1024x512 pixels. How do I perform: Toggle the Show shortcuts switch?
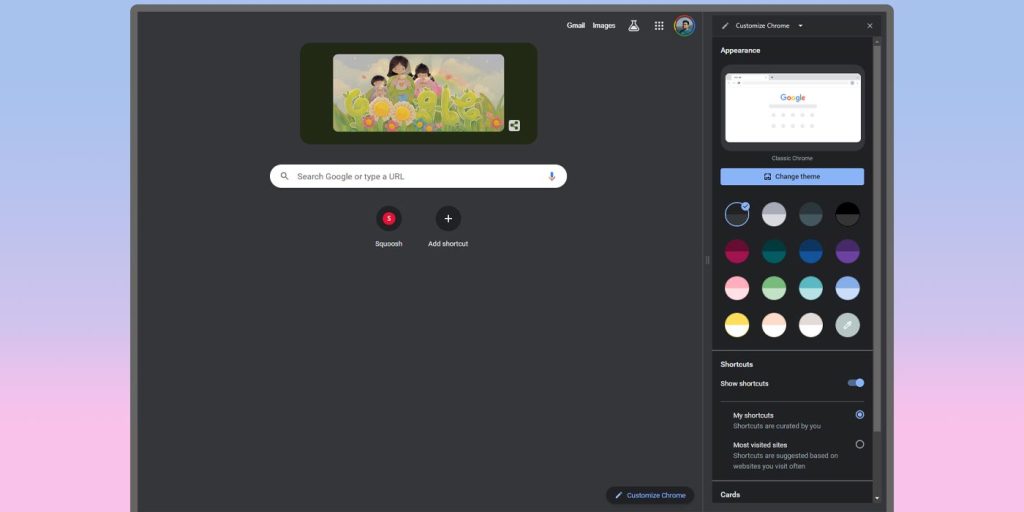(856, 383)
